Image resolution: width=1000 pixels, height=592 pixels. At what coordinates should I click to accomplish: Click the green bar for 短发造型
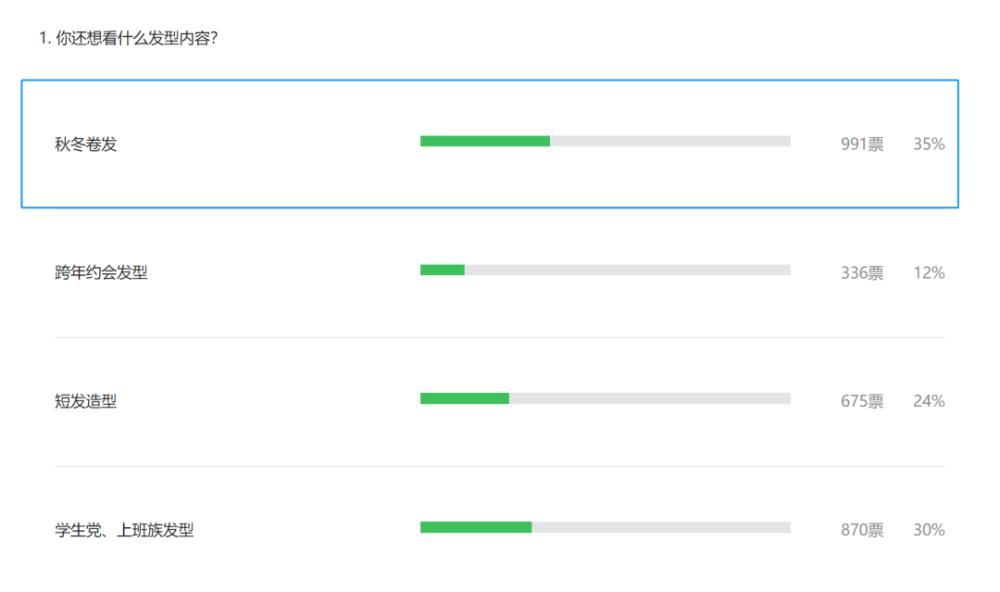(464, 398)
